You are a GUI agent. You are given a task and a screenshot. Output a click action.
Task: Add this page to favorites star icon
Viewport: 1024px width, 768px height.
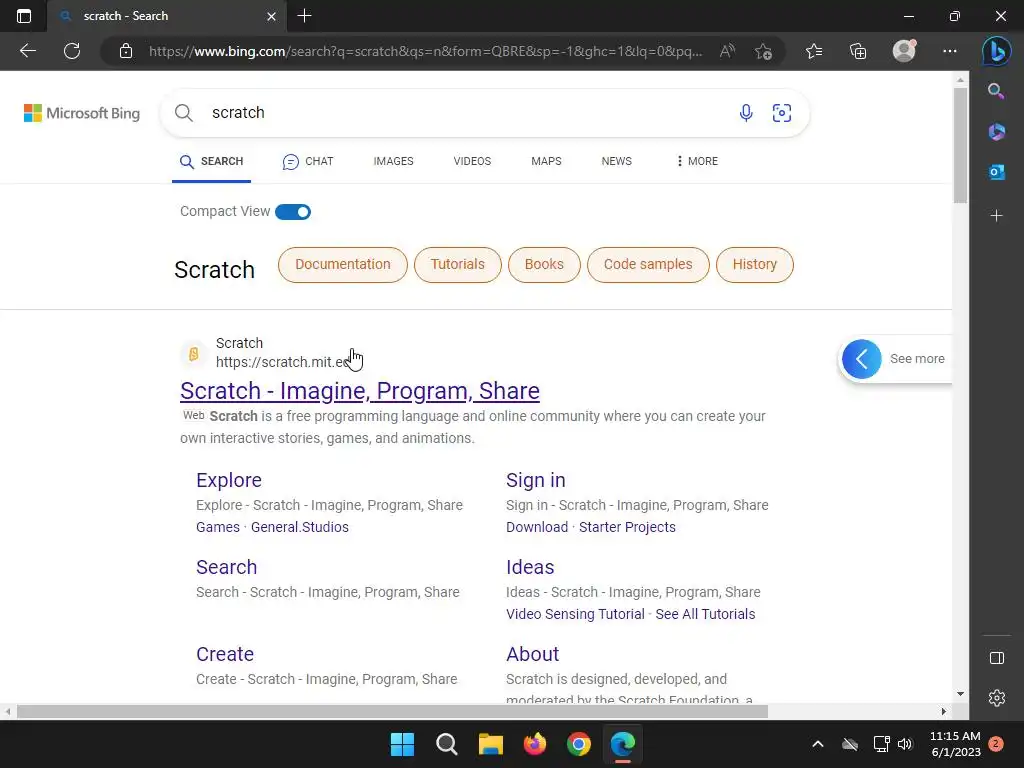pos(763,51)
